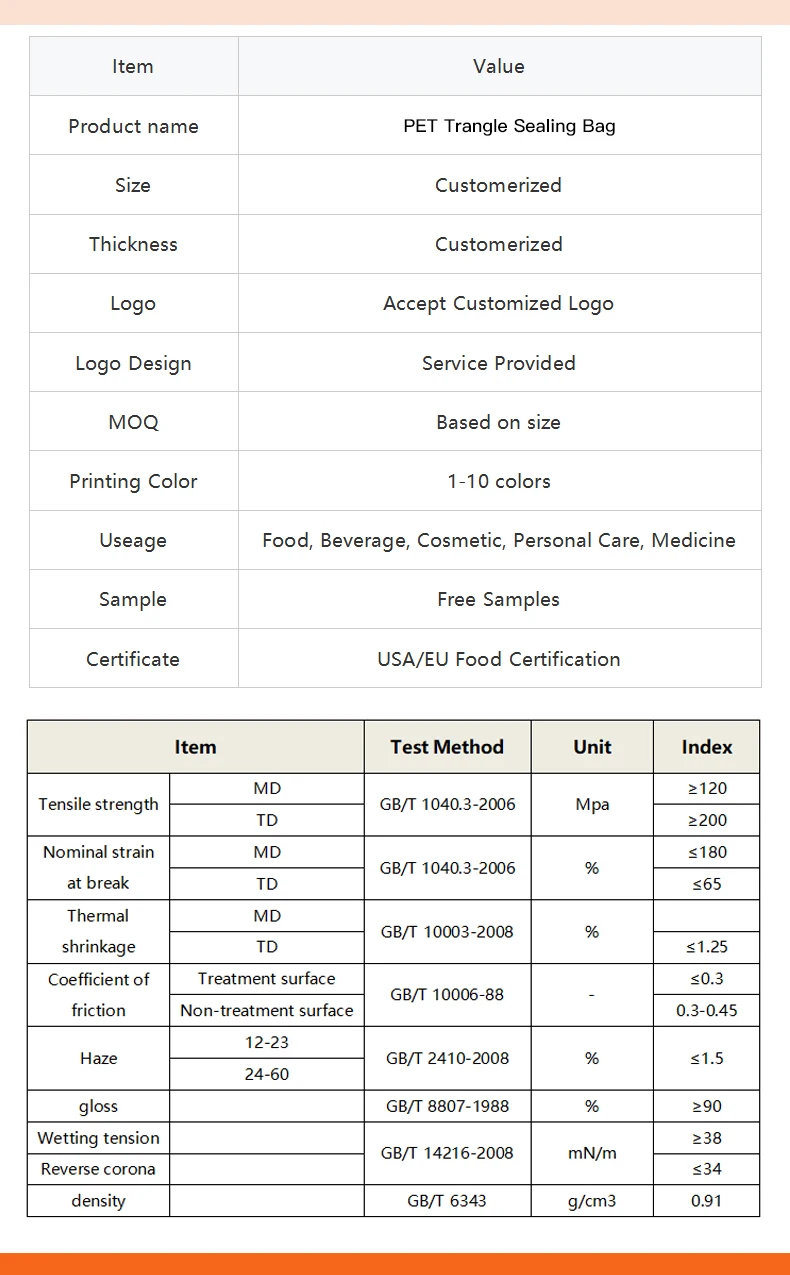Click the 'Non-treatment surface' cell

(267, 1010)
